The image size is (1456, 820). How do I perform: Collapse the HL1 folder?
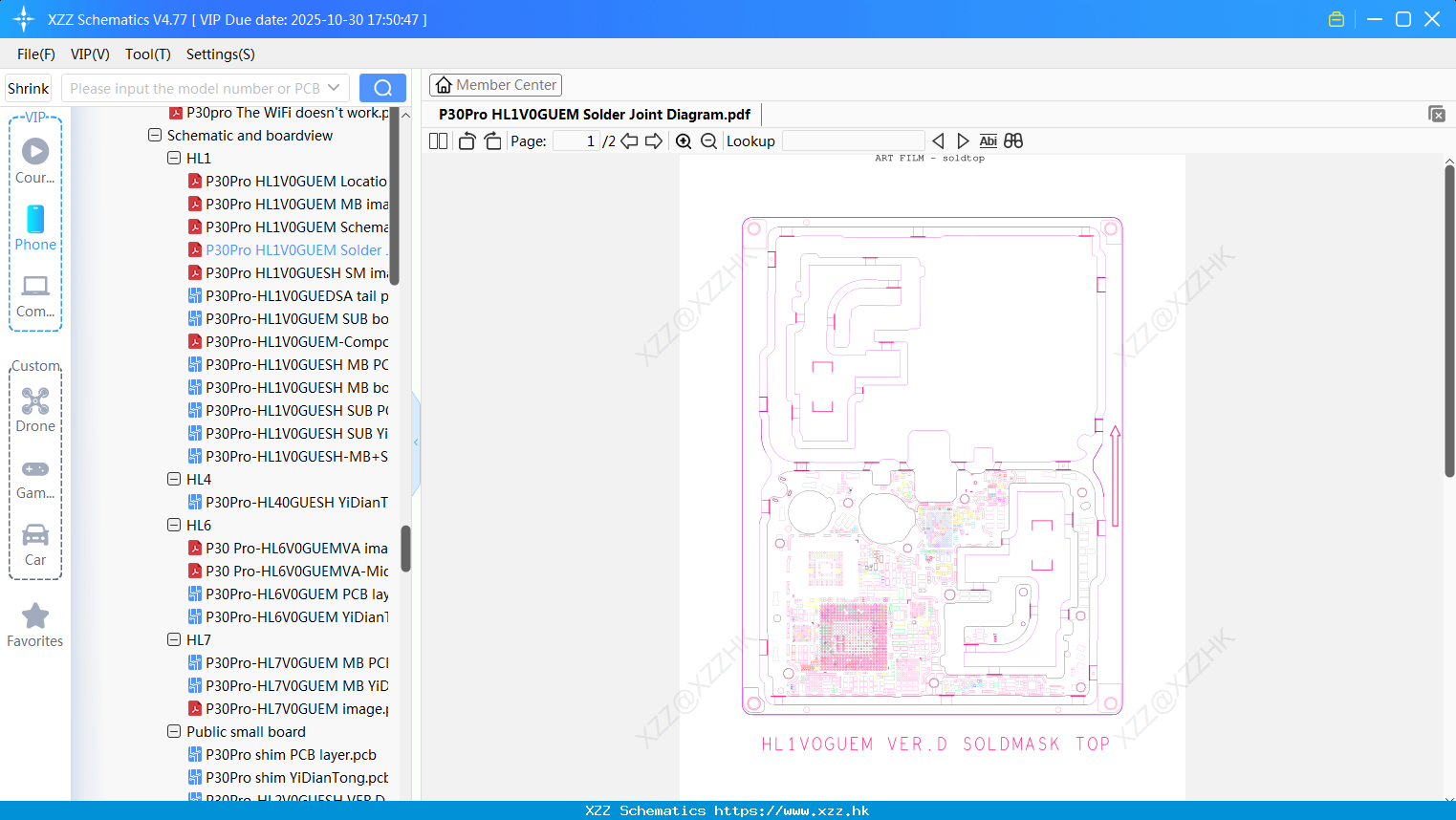pos(174,159)
